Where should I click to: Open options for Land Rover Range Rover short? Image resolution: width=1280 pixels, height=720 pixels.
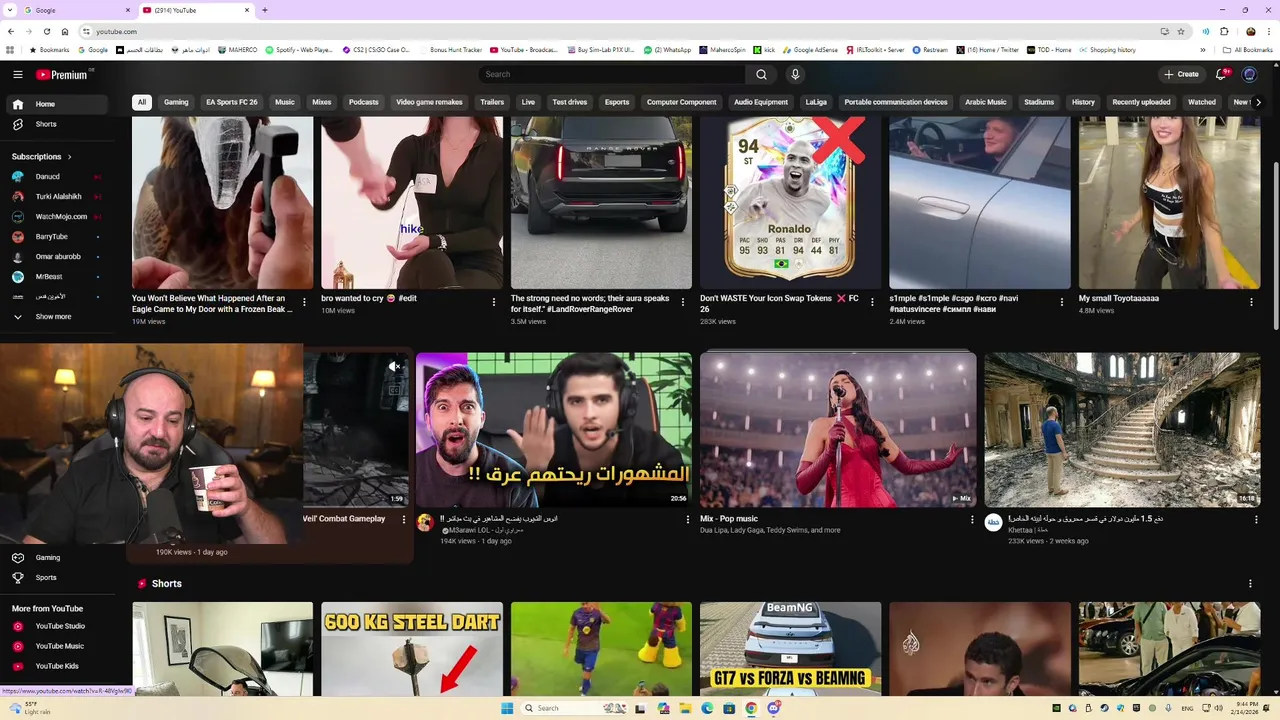(x=683, y=301)
